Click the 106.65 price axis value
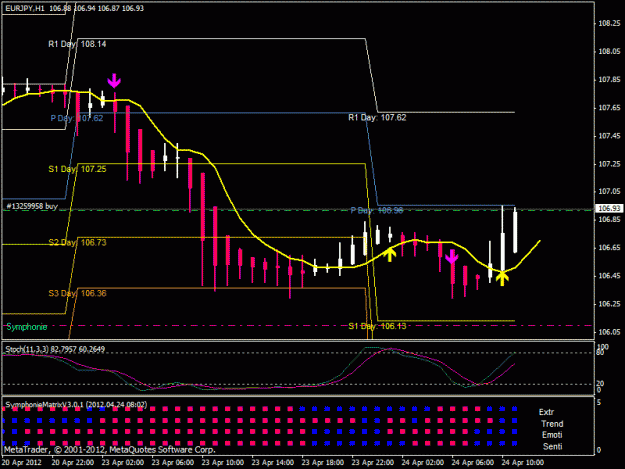Image resolution: width=625 pixels, height=469 pixels. pos(609,248)
